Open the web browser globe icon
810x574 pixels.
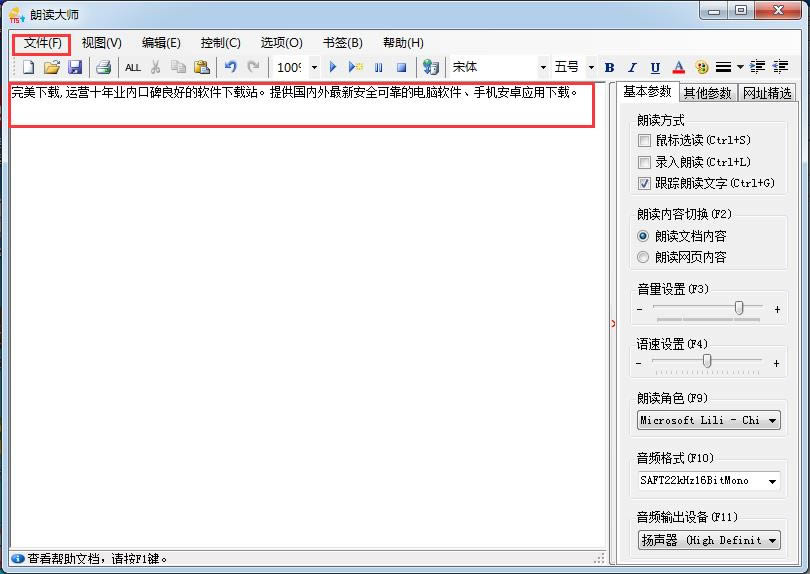click(x=430, y=67)
